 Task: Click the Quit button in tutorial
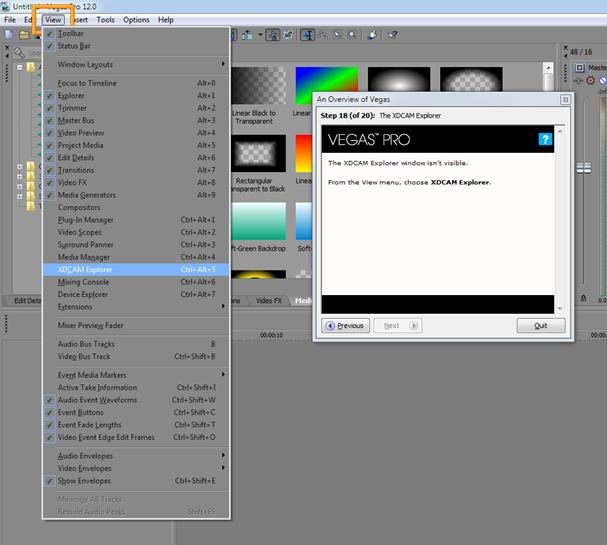tap(541, 326)
